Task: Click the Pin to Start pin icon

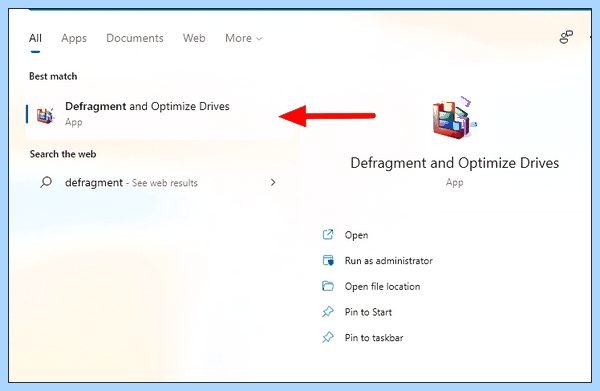Action: (x=328, y=312)
